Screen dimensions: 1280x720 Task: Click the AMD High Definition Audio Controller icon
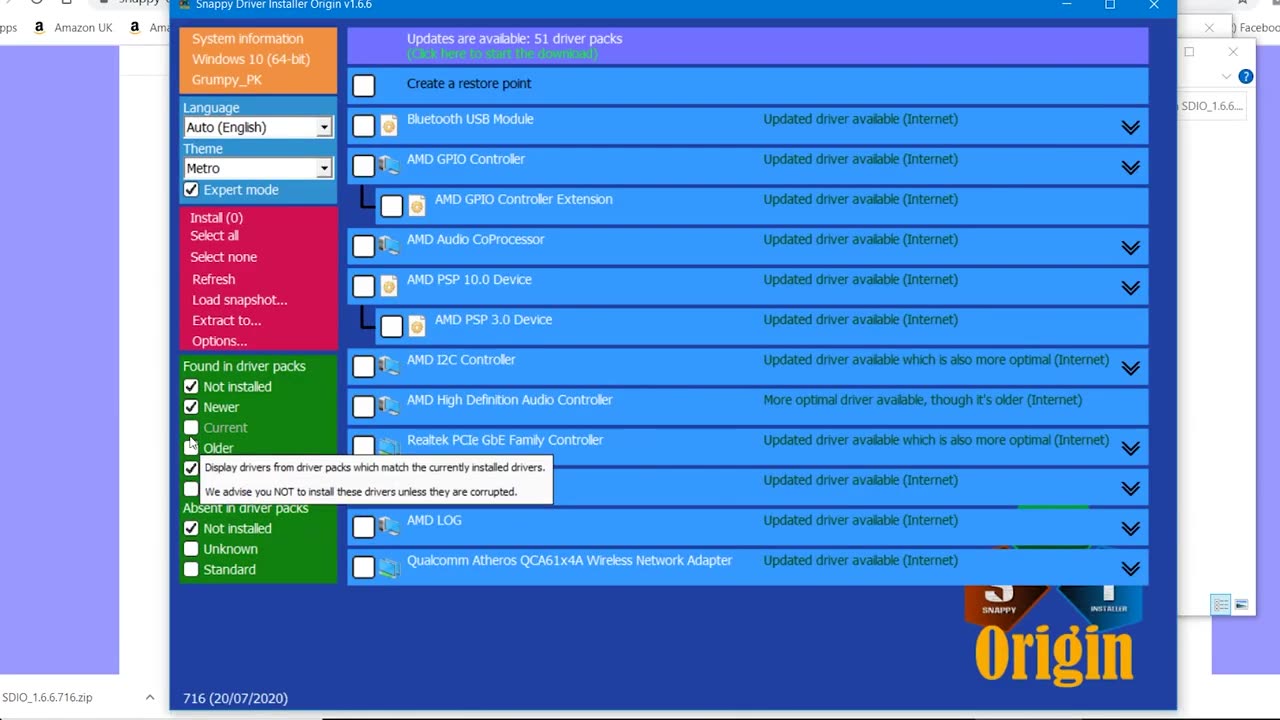pyautogui.click(x=389, y=406)
